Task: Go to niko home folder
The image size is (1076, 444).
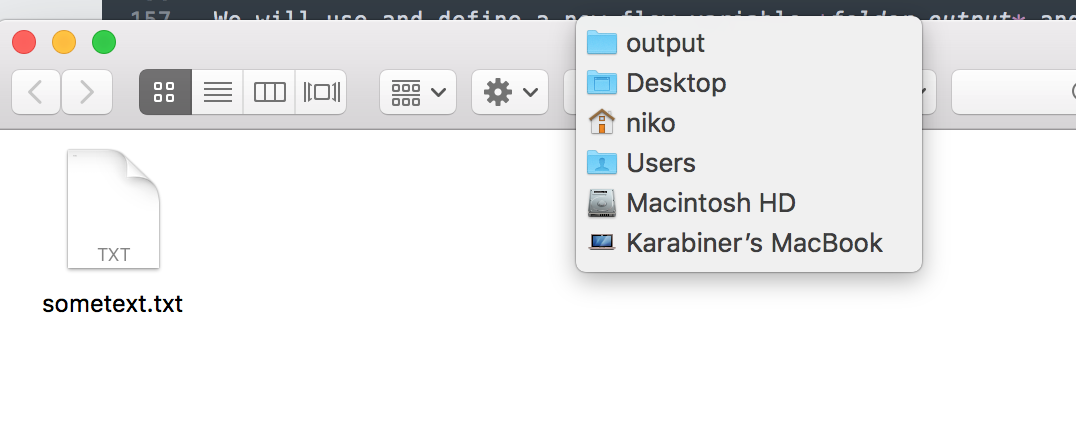Action: coord(650,123)
